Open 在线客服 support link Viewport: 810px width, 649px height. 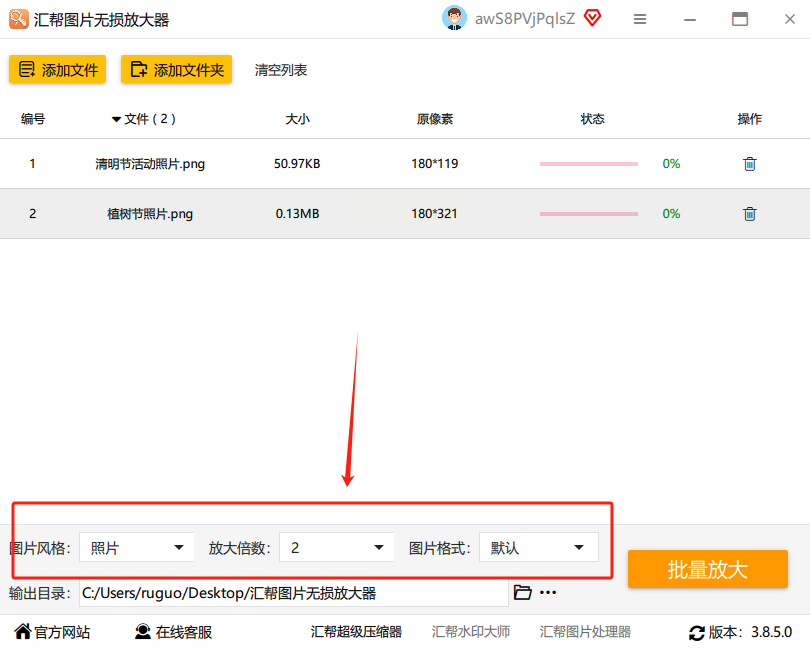pos(173,631)
